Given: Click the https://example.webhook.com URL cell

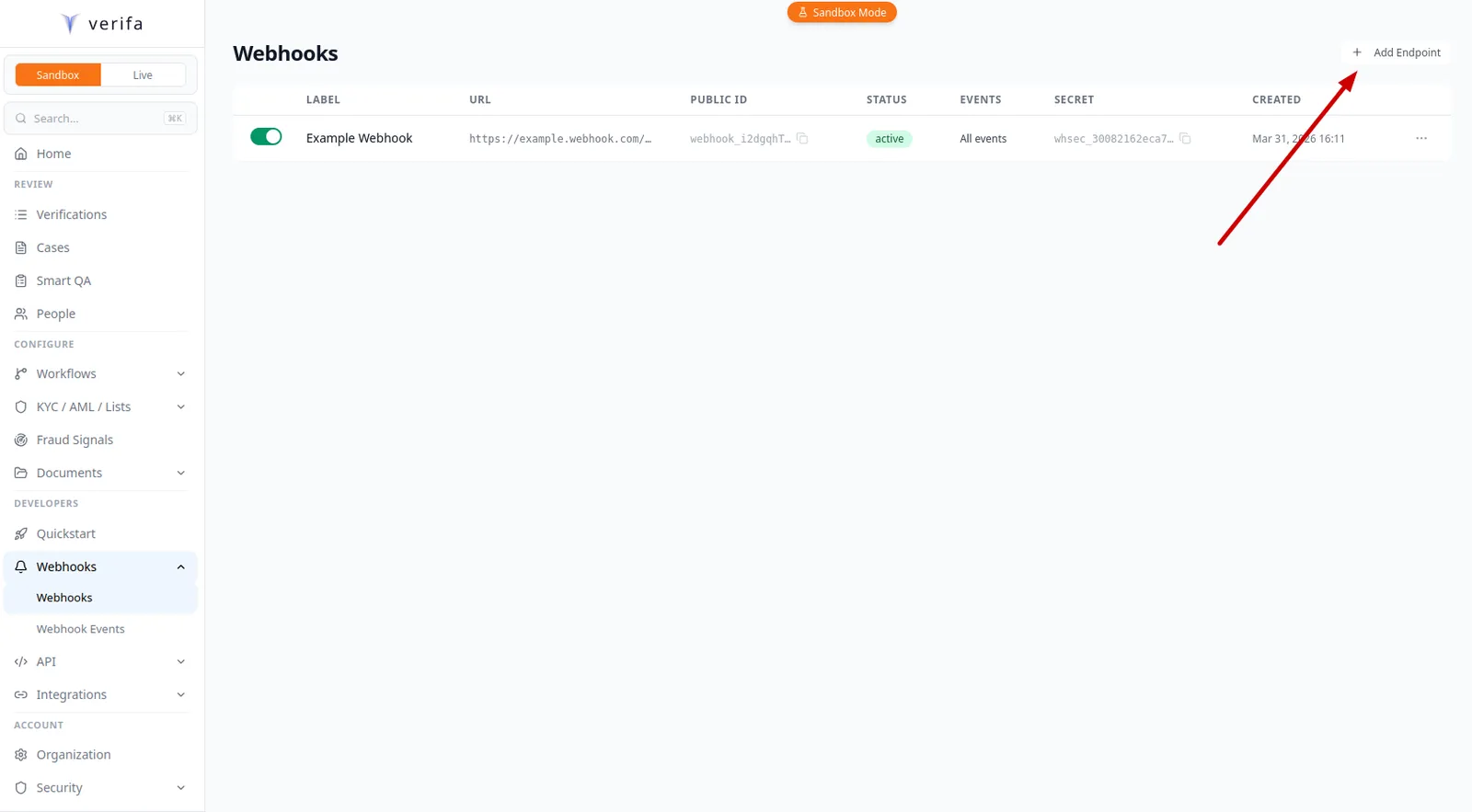Looking at the screenshot, I should (x=560, y=139).
